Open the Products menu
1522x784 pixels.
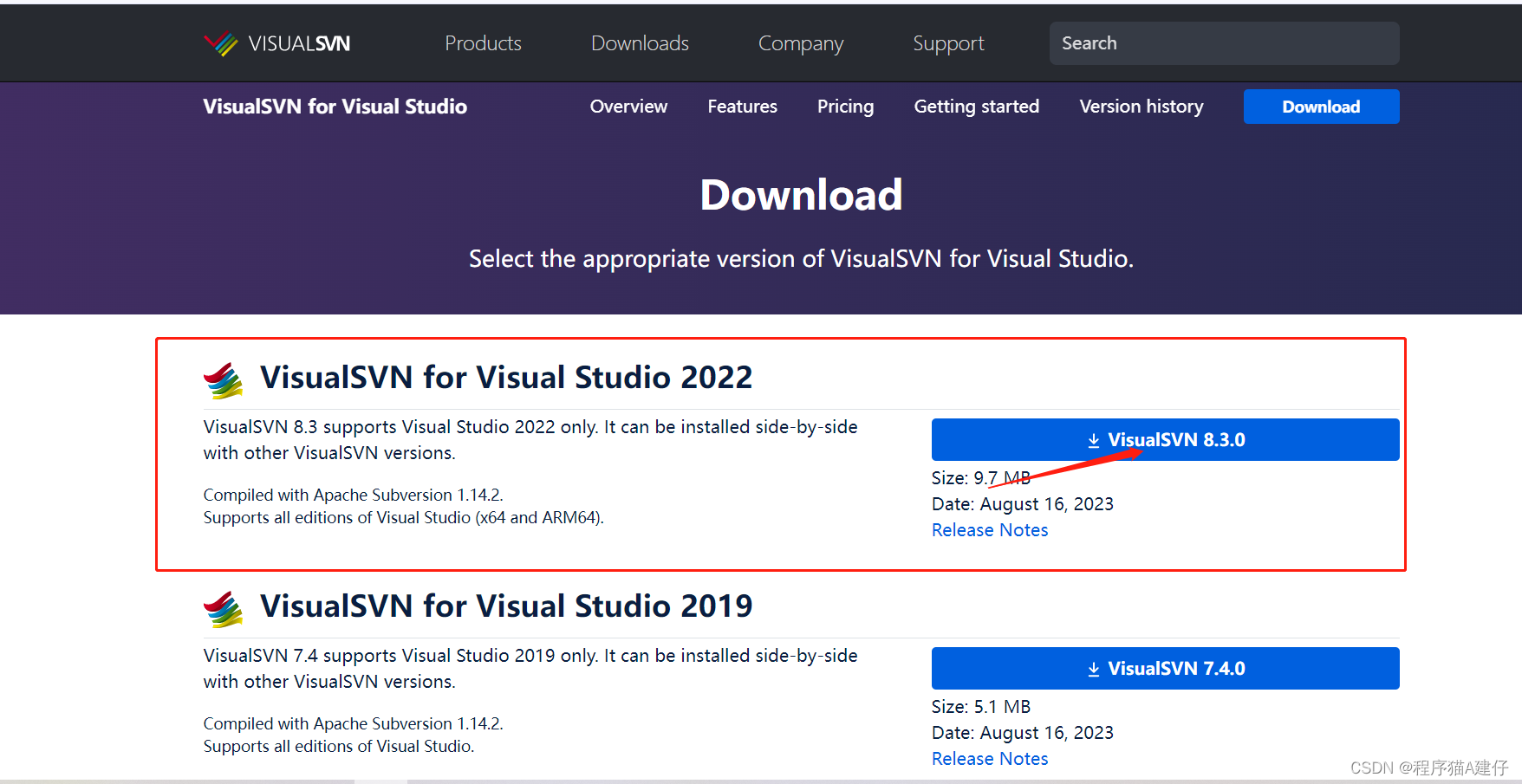point(483,43)
